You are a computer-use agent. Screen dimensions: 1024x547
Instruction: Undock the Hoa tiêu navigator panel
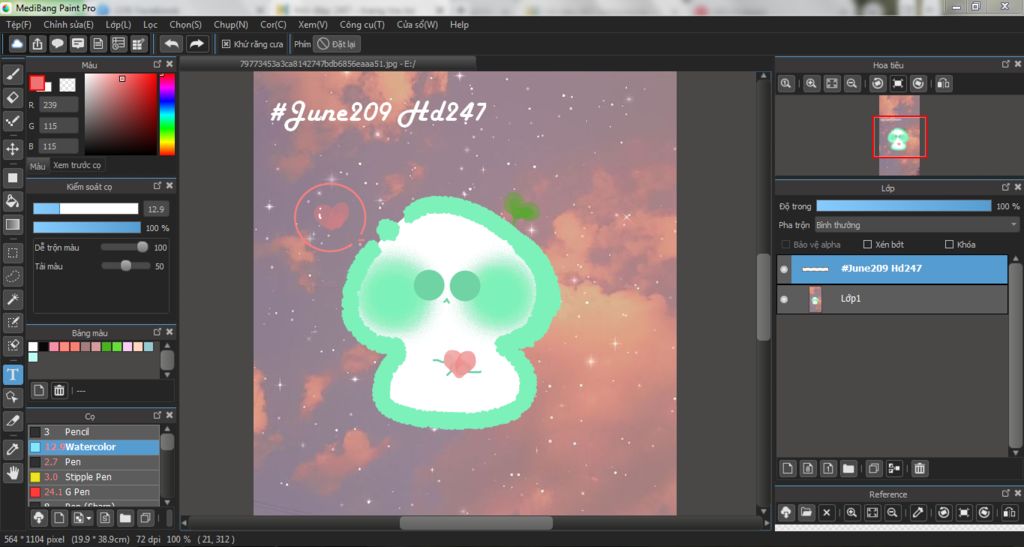click(1005, 64)
